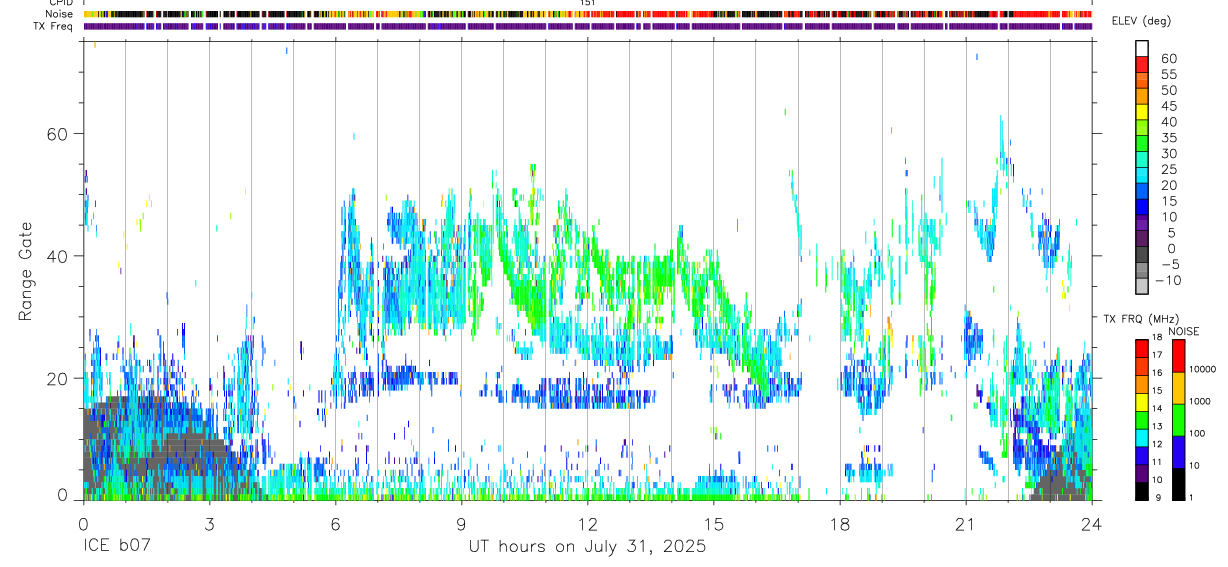The image size is (1228, 567).
Task: Click the purple TX Freq strip above the plot
Action: click(x=588, y=26)
